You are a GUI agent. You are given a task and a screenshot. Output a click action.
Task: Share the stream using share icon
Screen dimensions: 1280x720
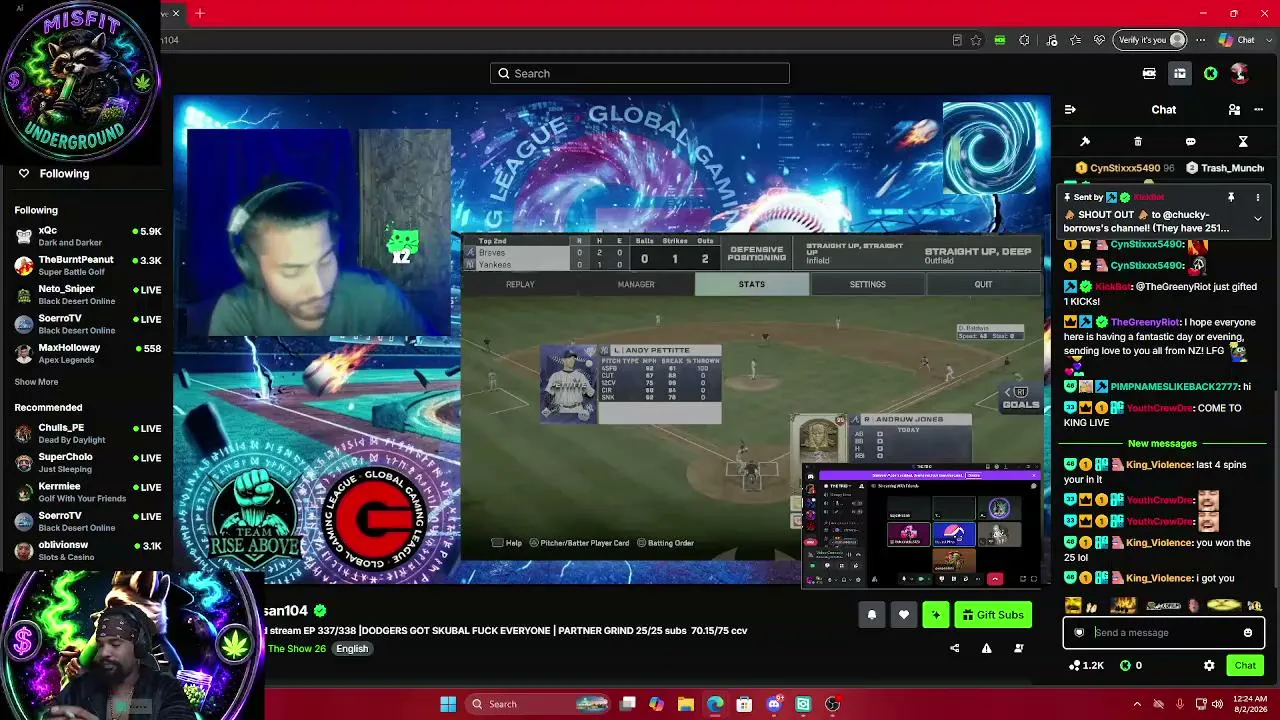point(954,648)
